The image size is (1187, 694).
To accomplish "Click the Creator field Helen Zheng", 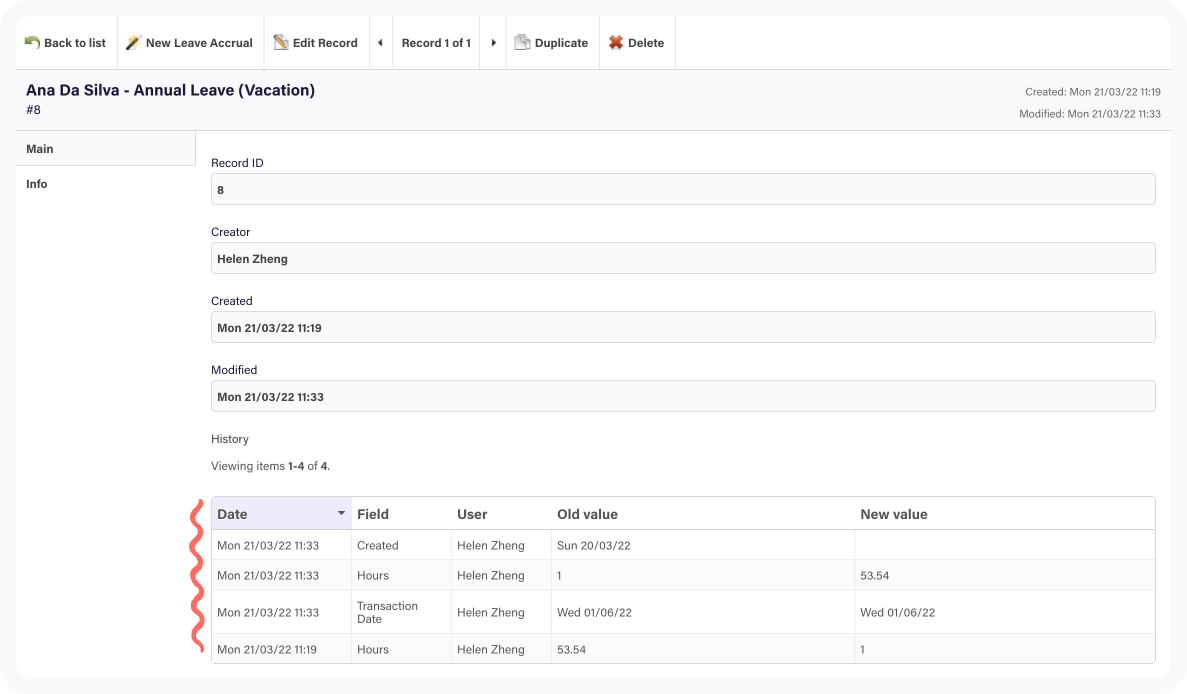I will pyautogui.click(x=683, y=258).
